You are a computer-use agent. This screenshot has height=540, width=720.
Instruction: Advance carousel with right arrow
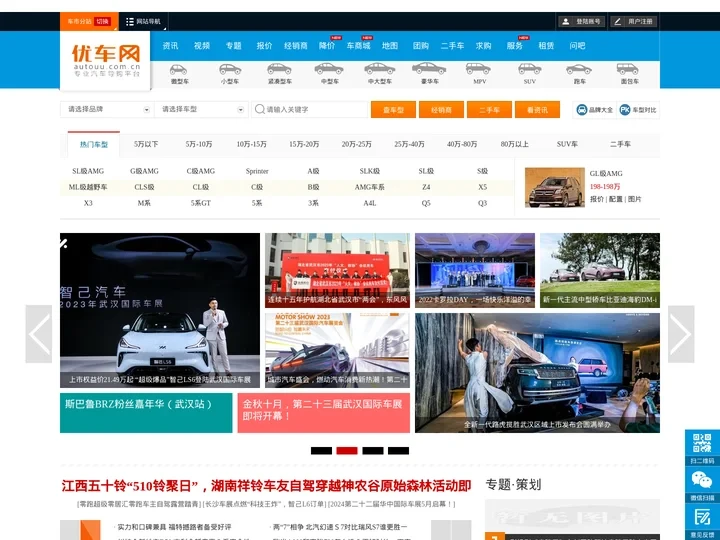point(681,334)
